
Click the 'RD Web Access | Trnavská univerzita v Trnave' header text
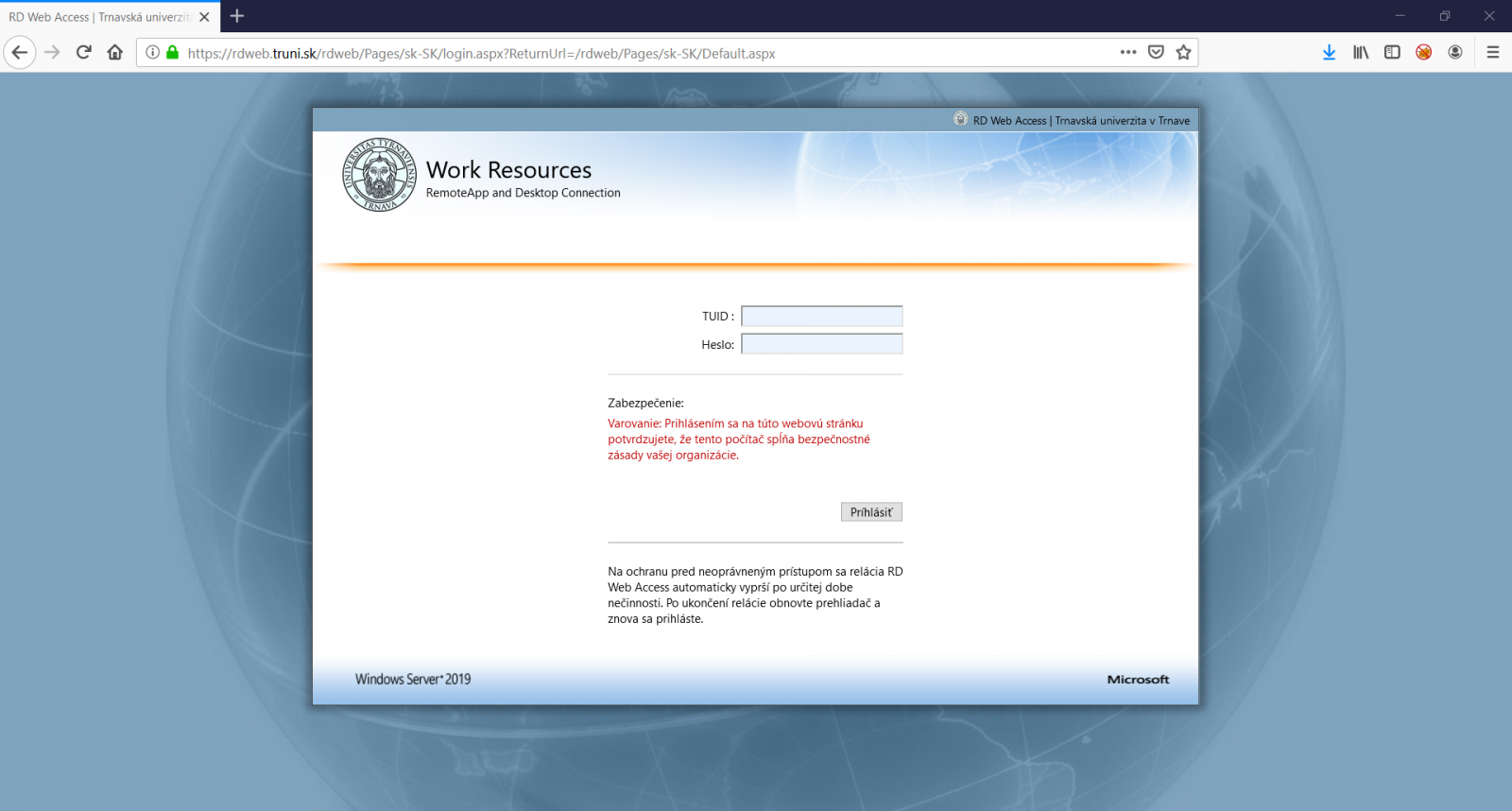click(x=1081, y=121)
